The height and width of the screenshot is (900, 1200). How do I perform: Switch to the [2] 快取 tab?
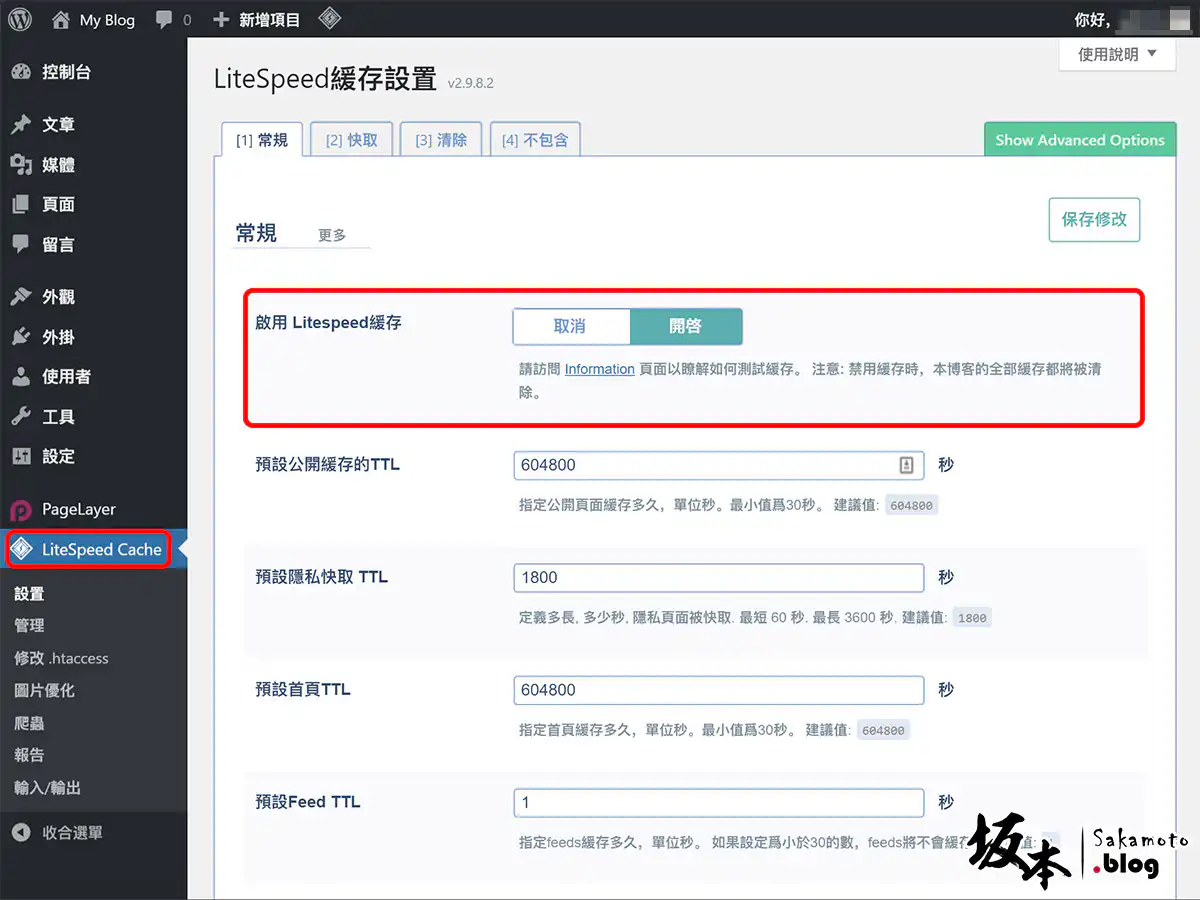pos(351,140)
